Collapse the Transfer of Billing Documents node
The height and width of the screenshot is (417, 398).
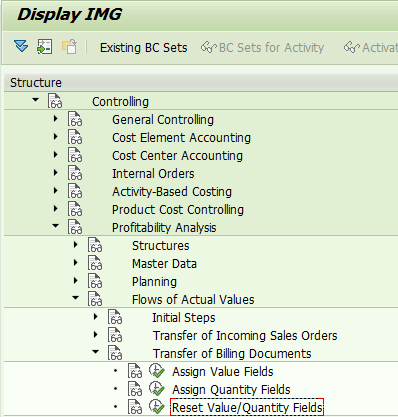coord(96,352)
